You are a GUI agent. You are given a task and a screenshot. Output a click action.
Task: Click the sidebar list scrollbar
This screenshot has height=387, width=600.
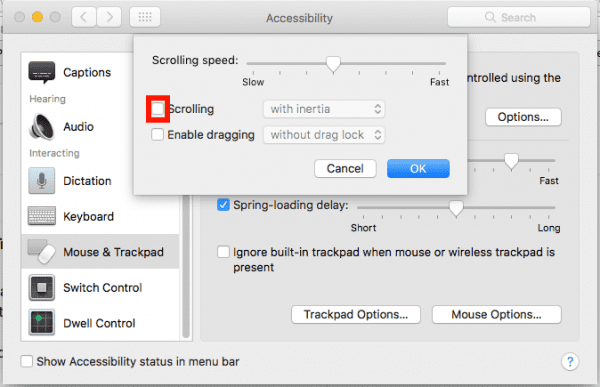[186, 266]
